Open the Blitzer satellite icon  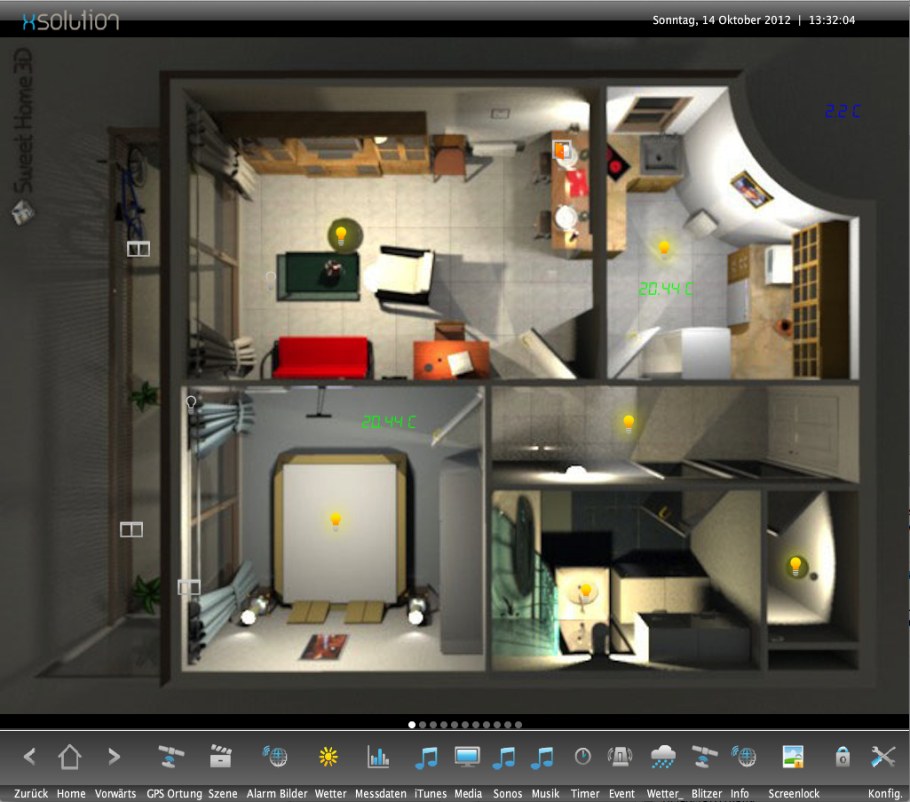pos(705,757)
